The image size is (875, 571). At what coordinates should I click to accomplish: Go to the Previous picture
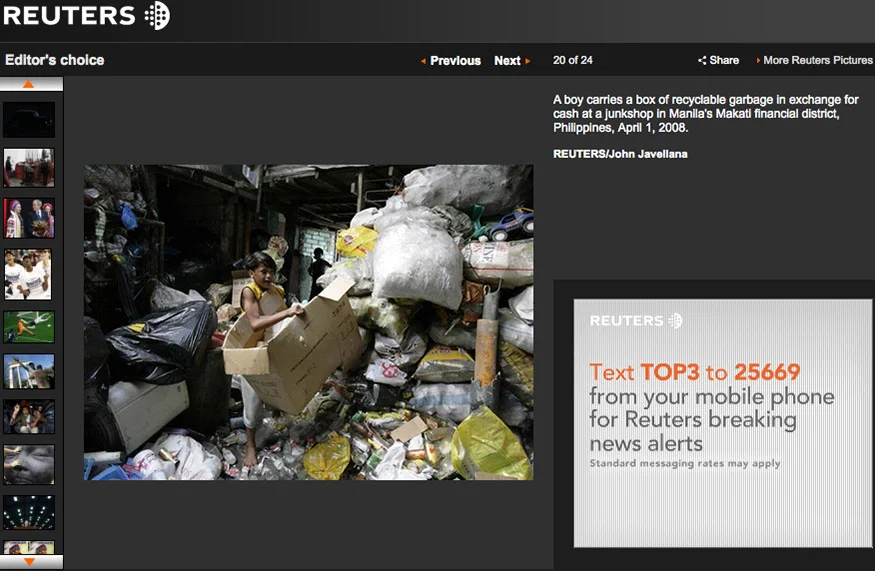coord(455,61)
